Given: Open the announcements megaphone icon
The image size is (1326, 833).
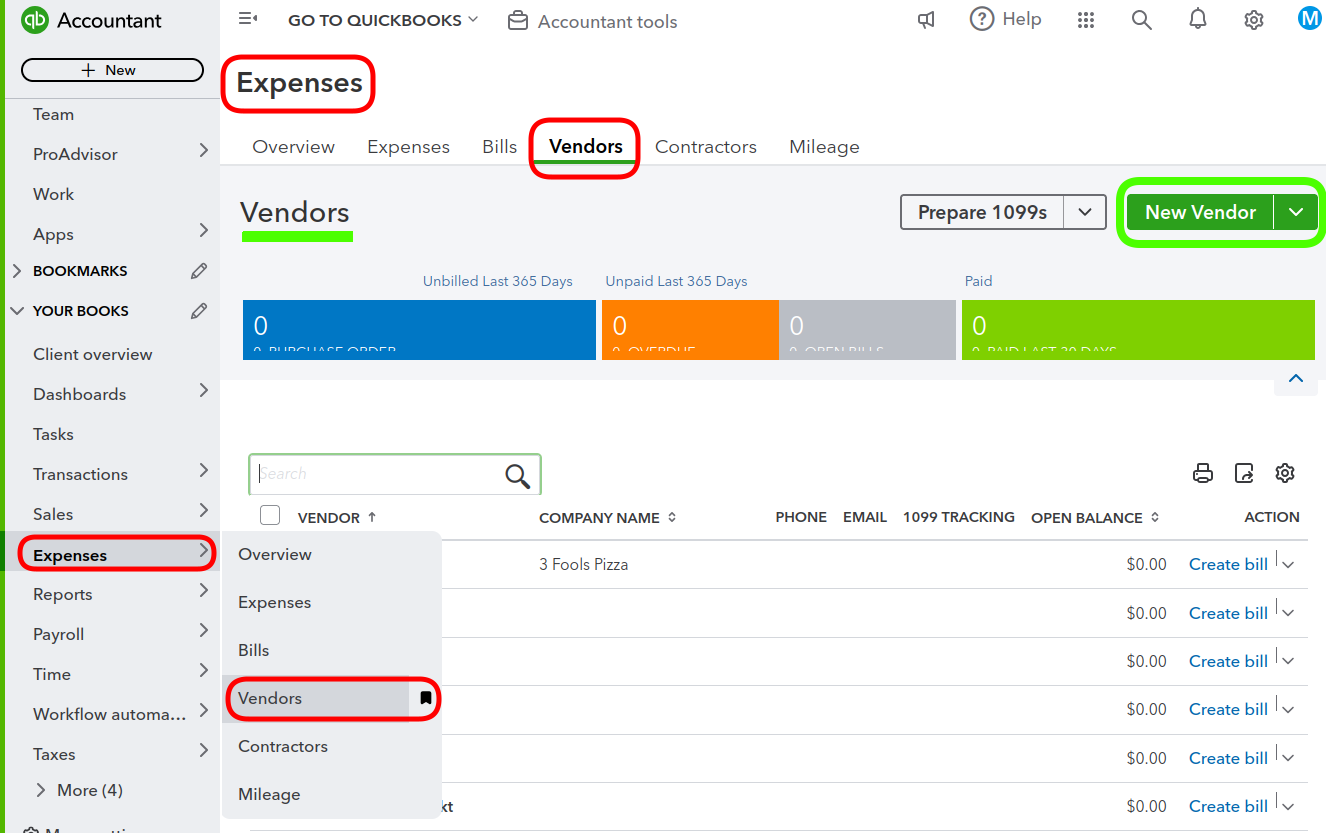Looking at the screenshot, I should coord(927,20).
